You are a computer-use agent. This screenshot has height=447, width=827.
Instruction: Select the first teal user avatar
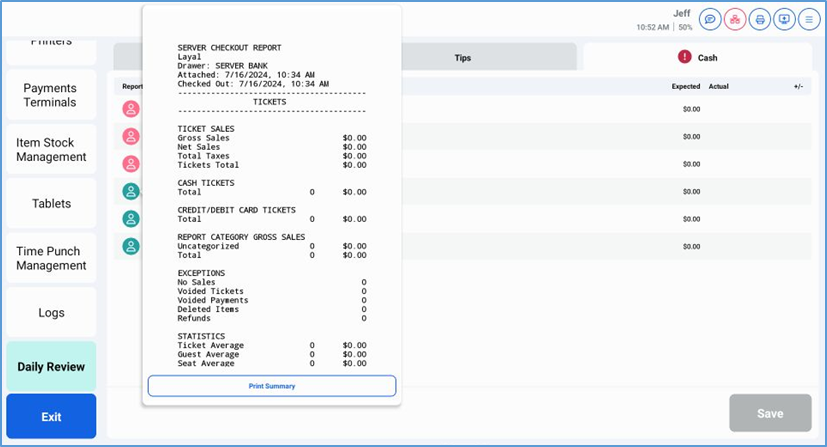(130, 191)
